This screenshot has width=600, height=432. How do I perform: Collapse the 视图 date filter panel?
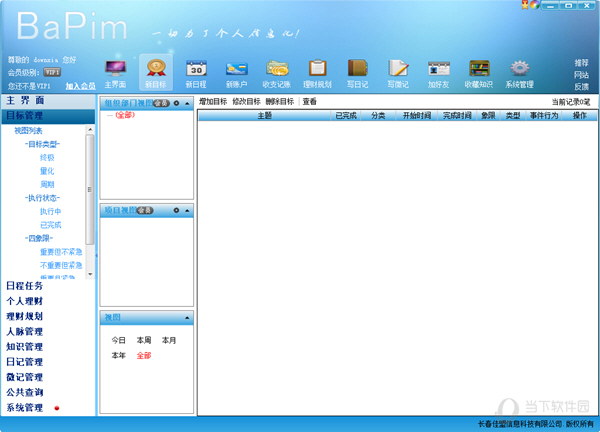pos(187,318)
